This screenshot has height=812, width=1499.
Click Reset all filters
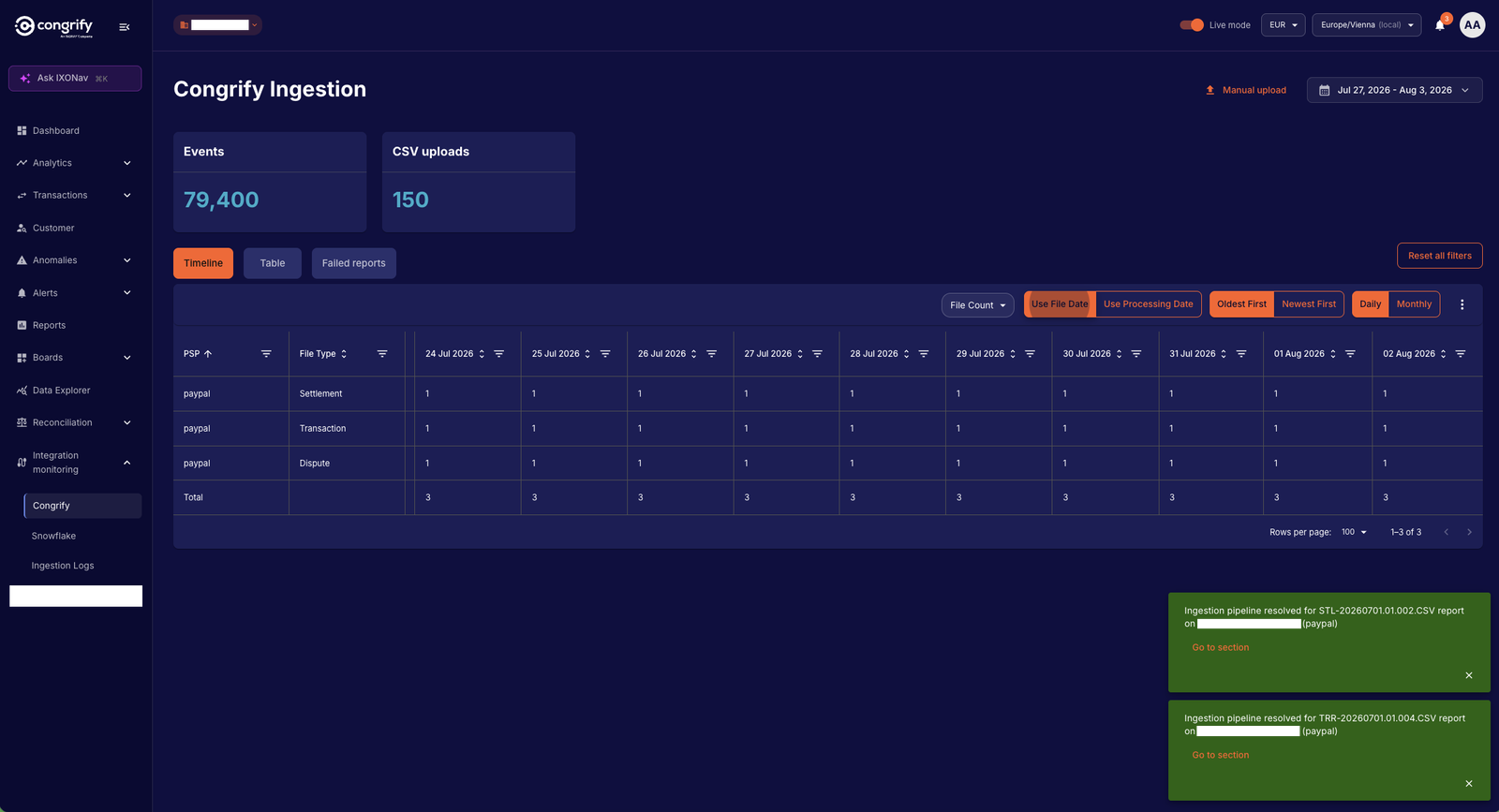(1440, 256)
